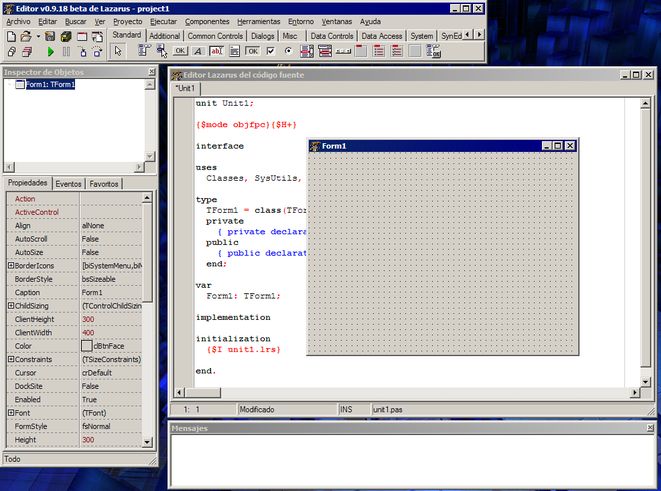This screenshot has width=661, height=491.
Task: Click the New form toolbar icon
Action: coord(82,37)
